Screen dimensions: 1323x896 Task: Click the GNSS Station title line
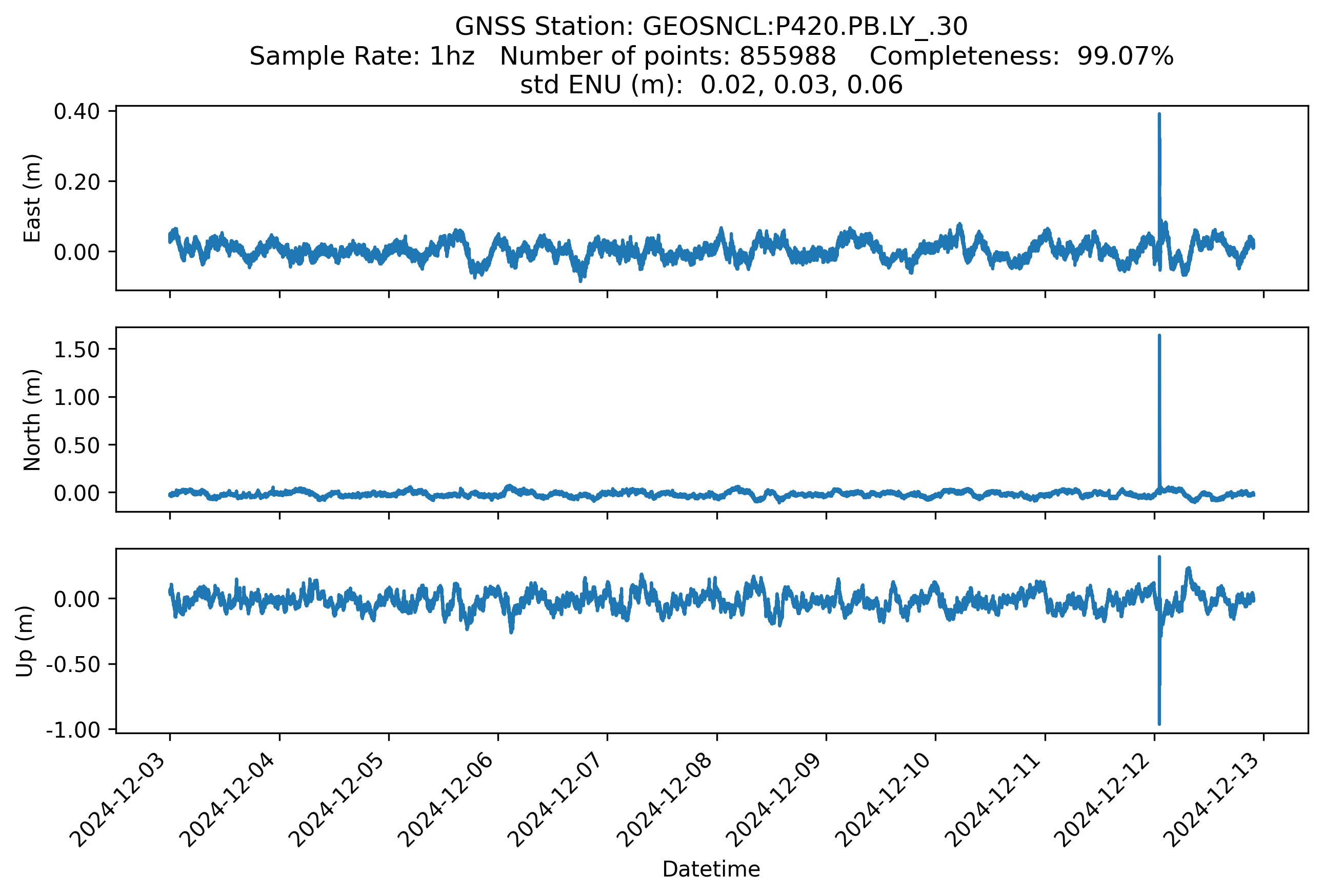coord(711,26)
